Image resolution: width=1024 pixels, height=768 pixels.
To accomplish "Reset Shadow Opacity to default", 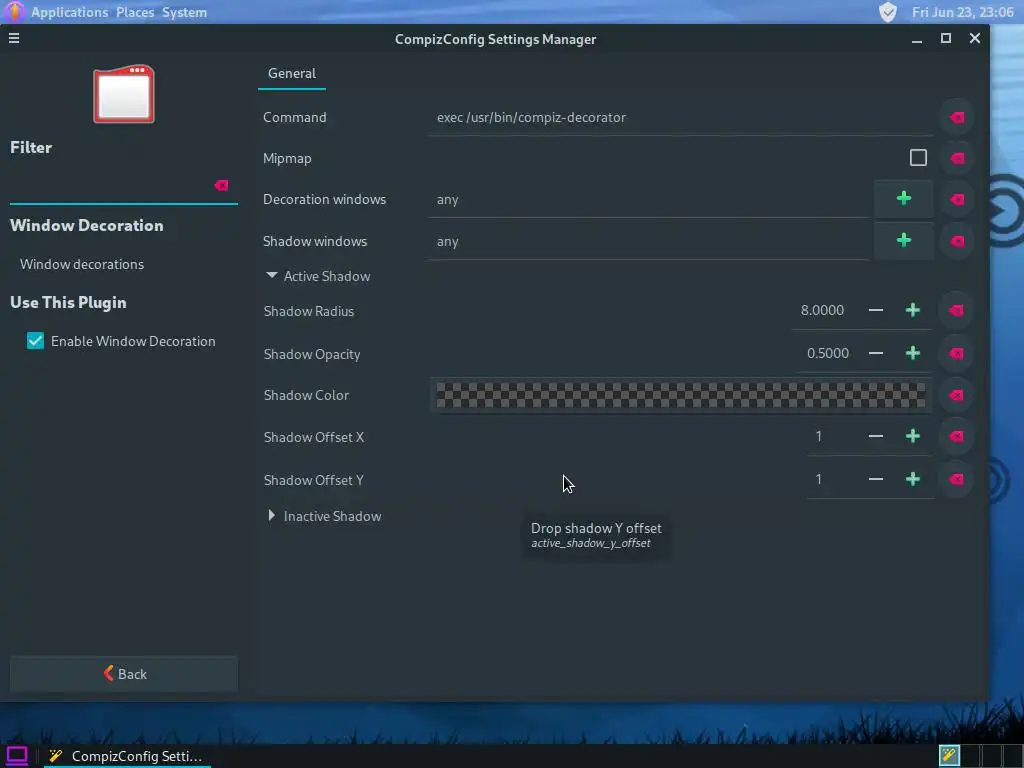I will [x=956, y=353].
